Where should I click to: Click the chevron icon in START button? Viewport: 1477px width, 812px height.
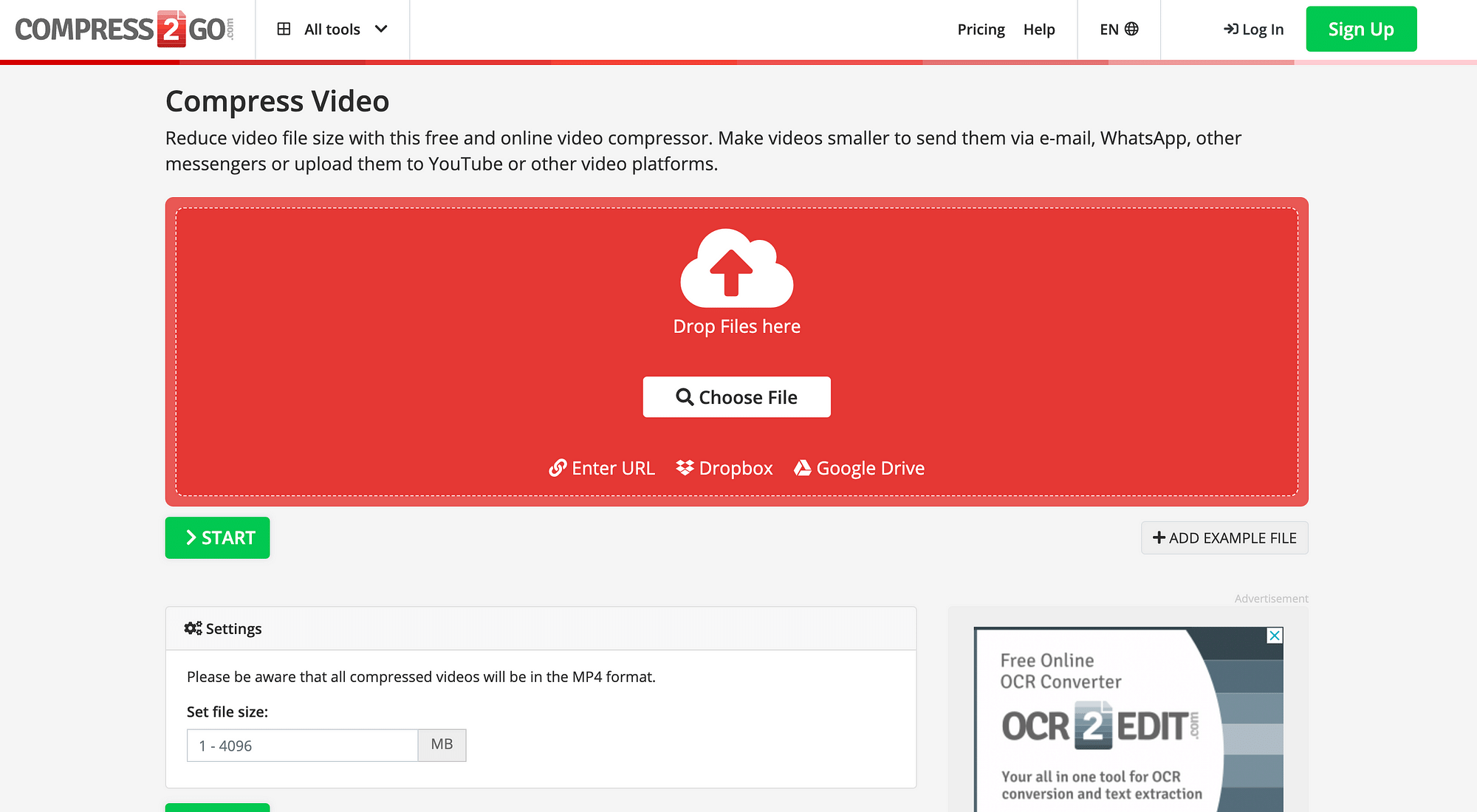pyautogui.click(x=191, y=537)
